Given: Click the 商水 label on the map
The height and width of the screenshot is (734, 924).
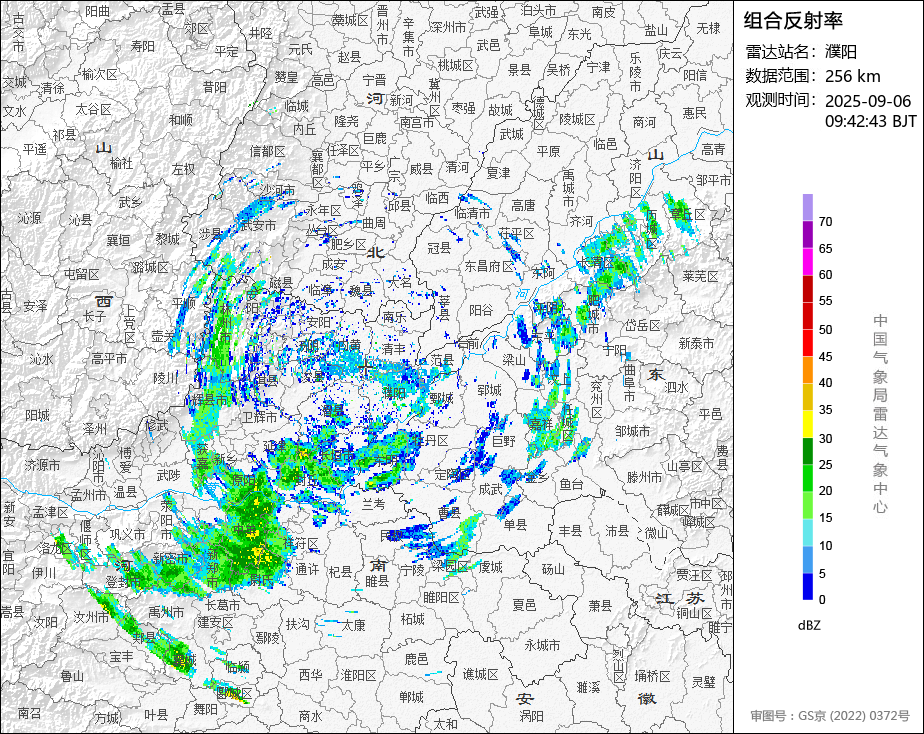Looking at the screenshot, I should click(x=311, y=716).
